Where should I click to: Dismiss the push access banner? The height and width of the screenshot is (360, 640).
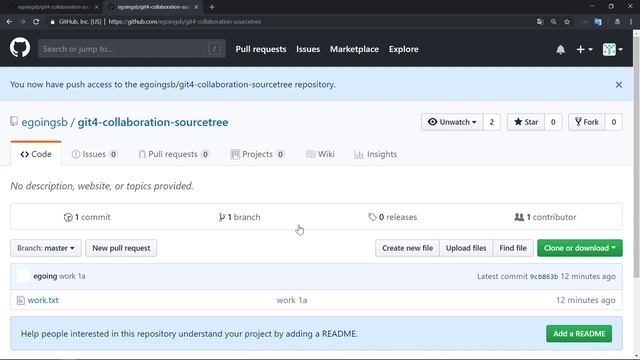click(x=619, y=84)
